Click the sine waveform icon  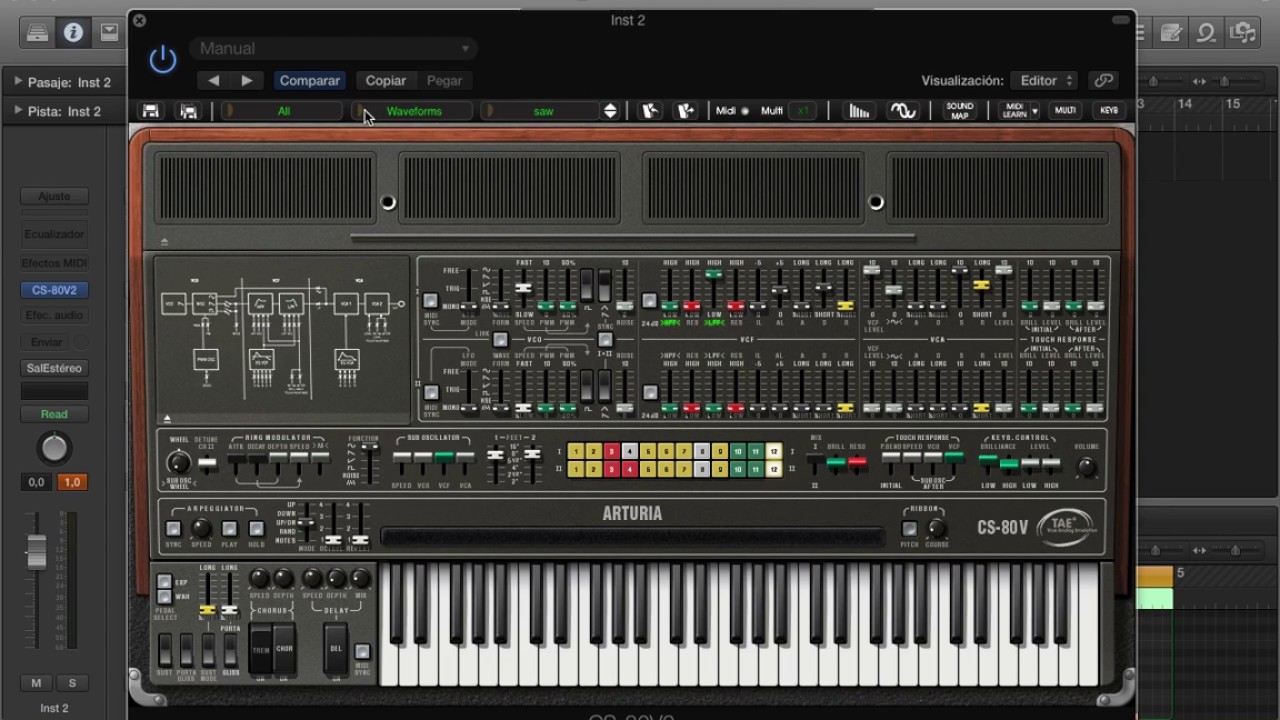(903, 111)
